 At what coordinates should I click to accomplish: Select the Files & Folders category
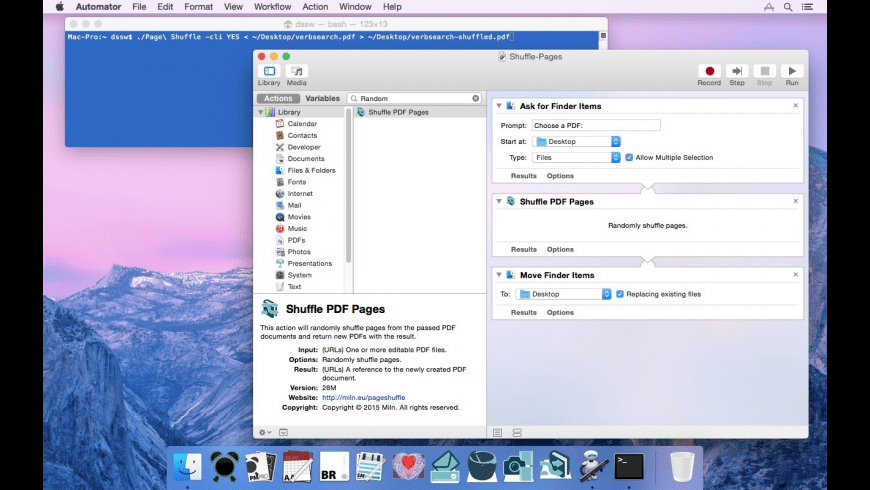pyautogui.click(x=311, y=170)
